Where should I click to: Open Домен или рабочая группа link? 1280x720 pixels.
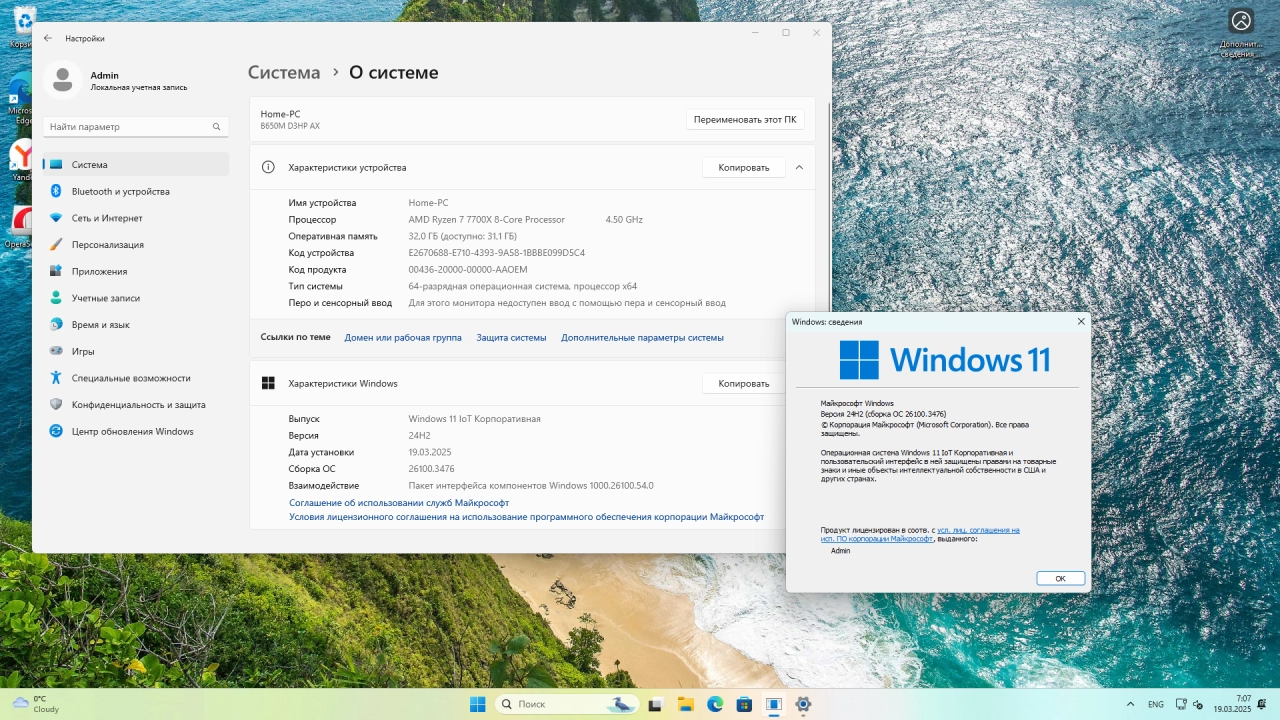pyautogui.click(x=403, y=338)
